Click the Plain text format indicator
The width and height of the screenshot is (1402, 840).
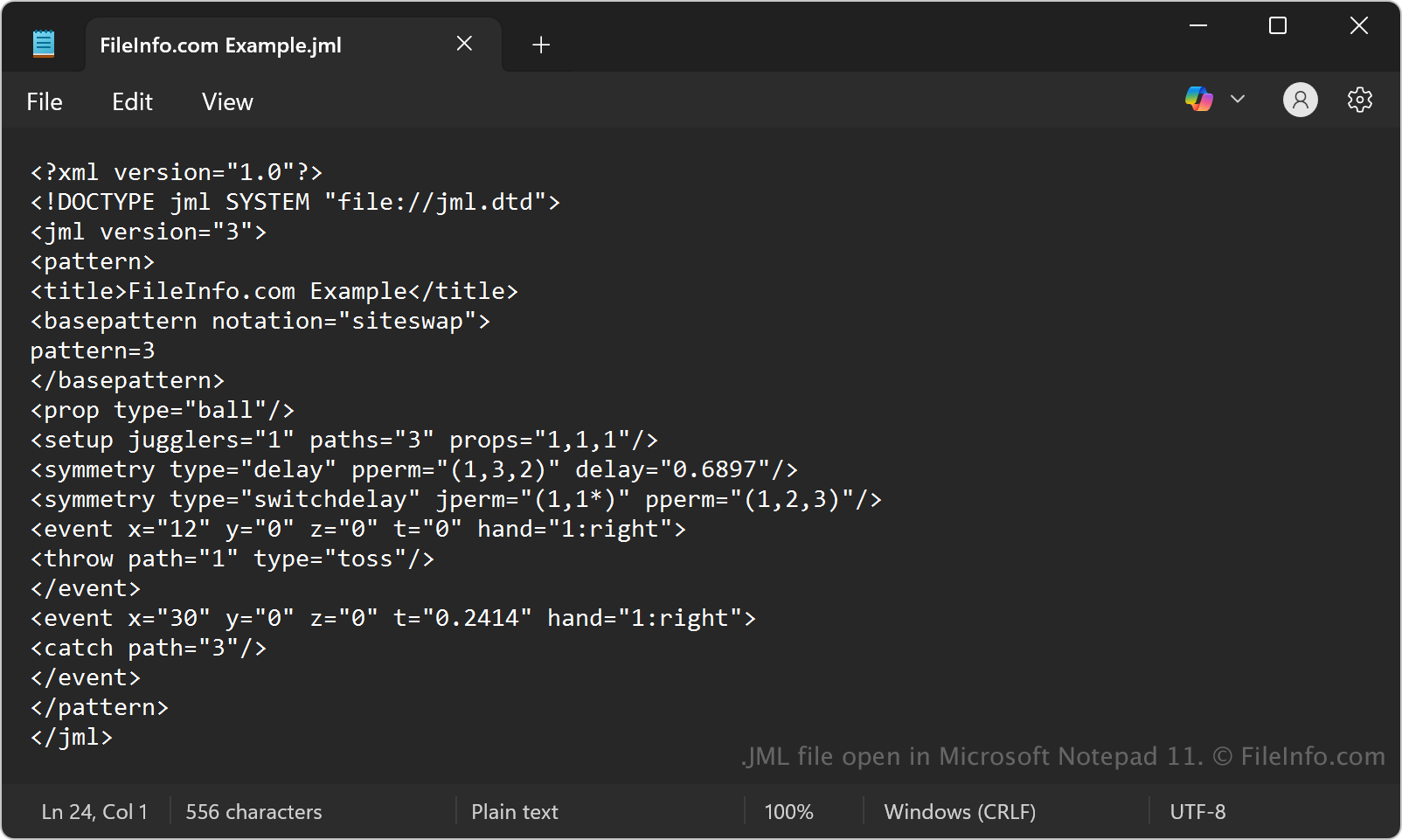(514, 812)
